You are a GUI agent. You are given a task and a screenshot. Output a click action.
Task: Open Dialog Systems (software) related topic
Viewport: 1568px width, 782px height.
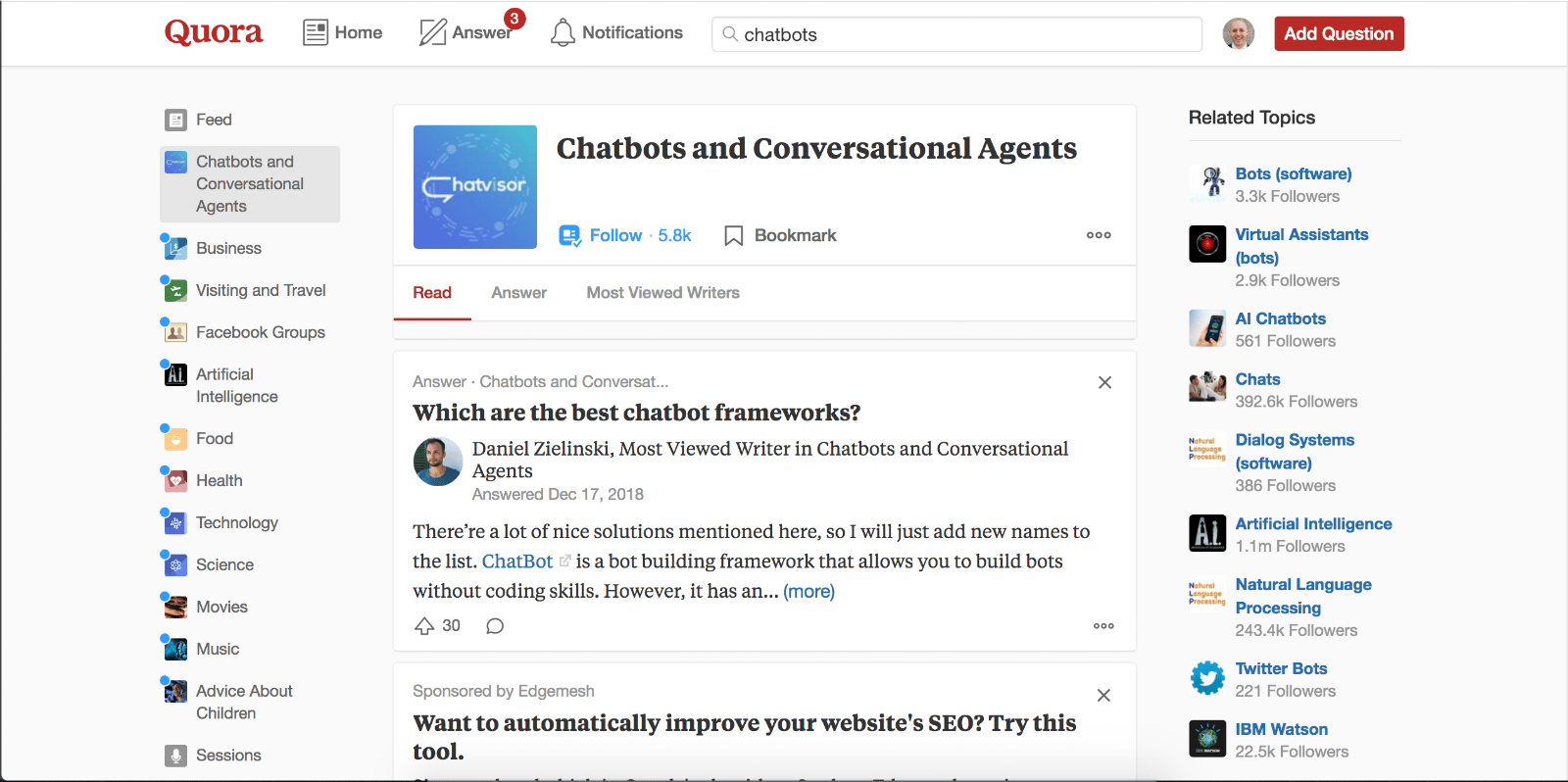point(1295,452)
